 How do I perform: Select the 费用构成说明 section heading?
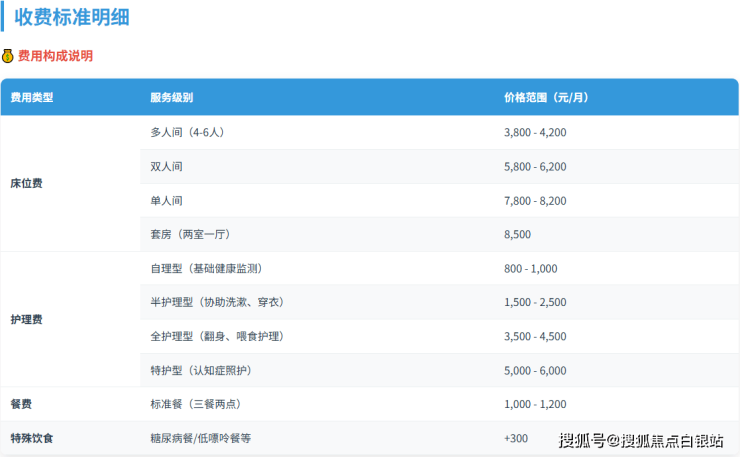55,56
